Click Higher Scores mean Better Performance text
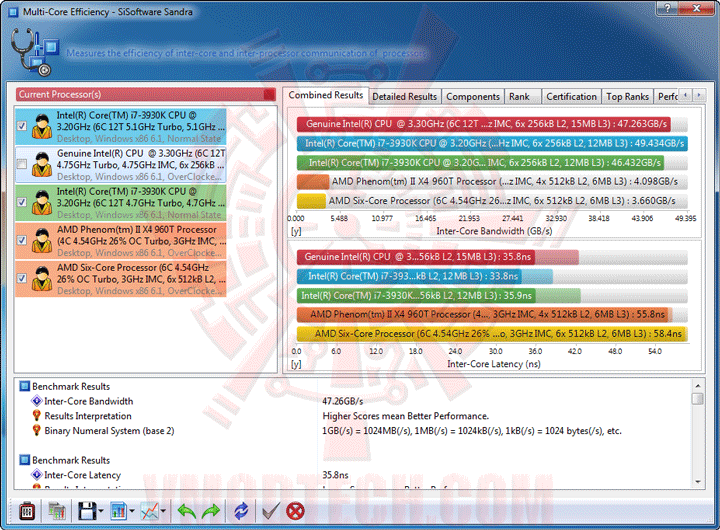 [405, 416]
